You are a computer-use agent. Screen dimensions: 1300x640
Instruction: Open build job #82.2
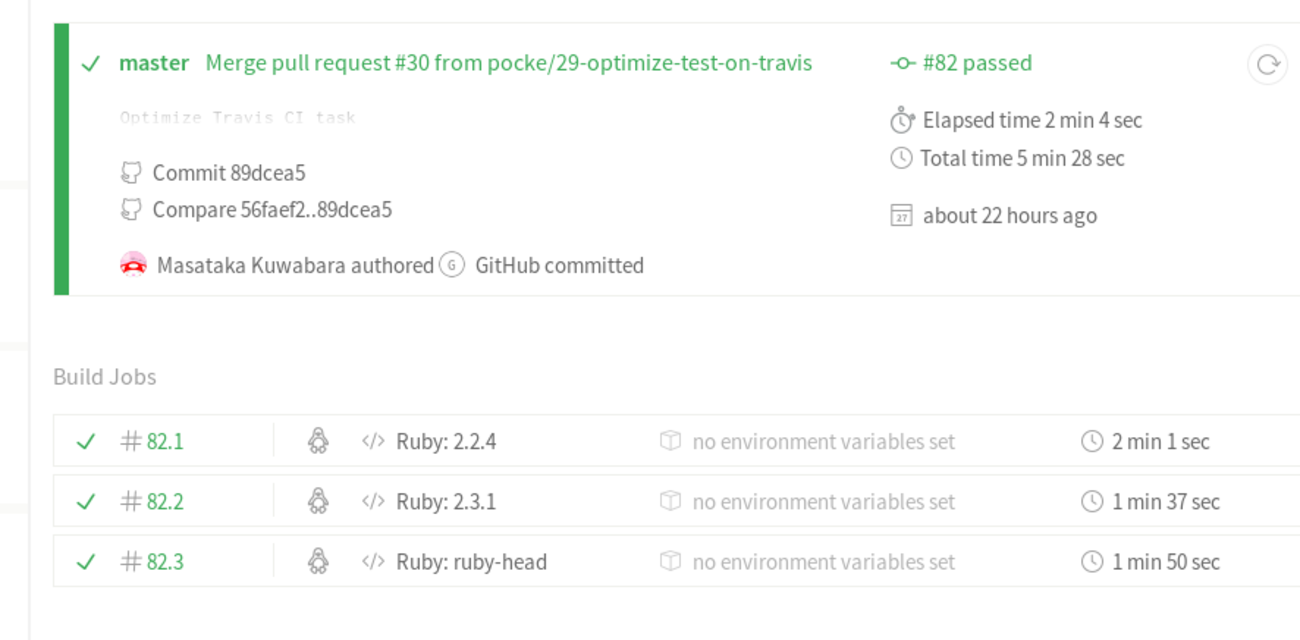click(164, 501)
